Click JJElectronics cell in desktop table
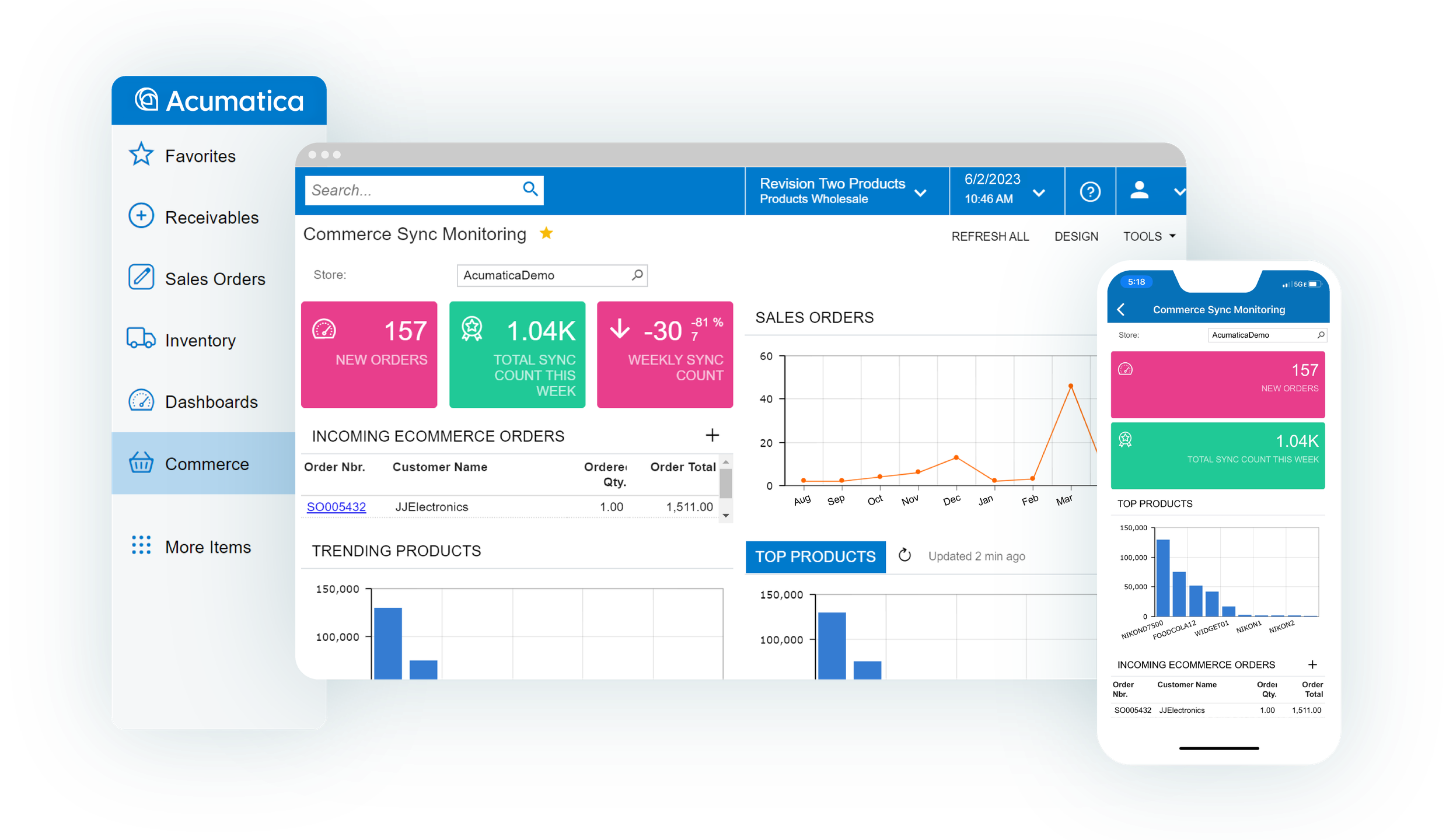 [432, 506]
